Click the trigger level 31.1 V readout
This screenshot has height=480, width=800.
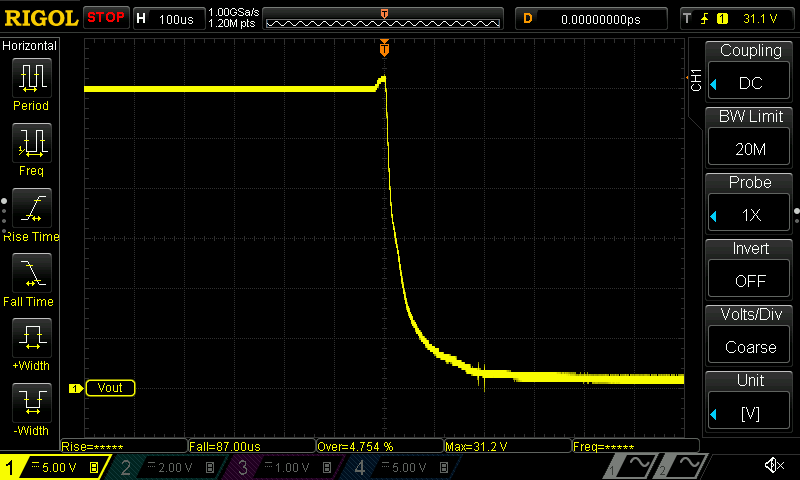pyautogui.click(x=760, y=19)
